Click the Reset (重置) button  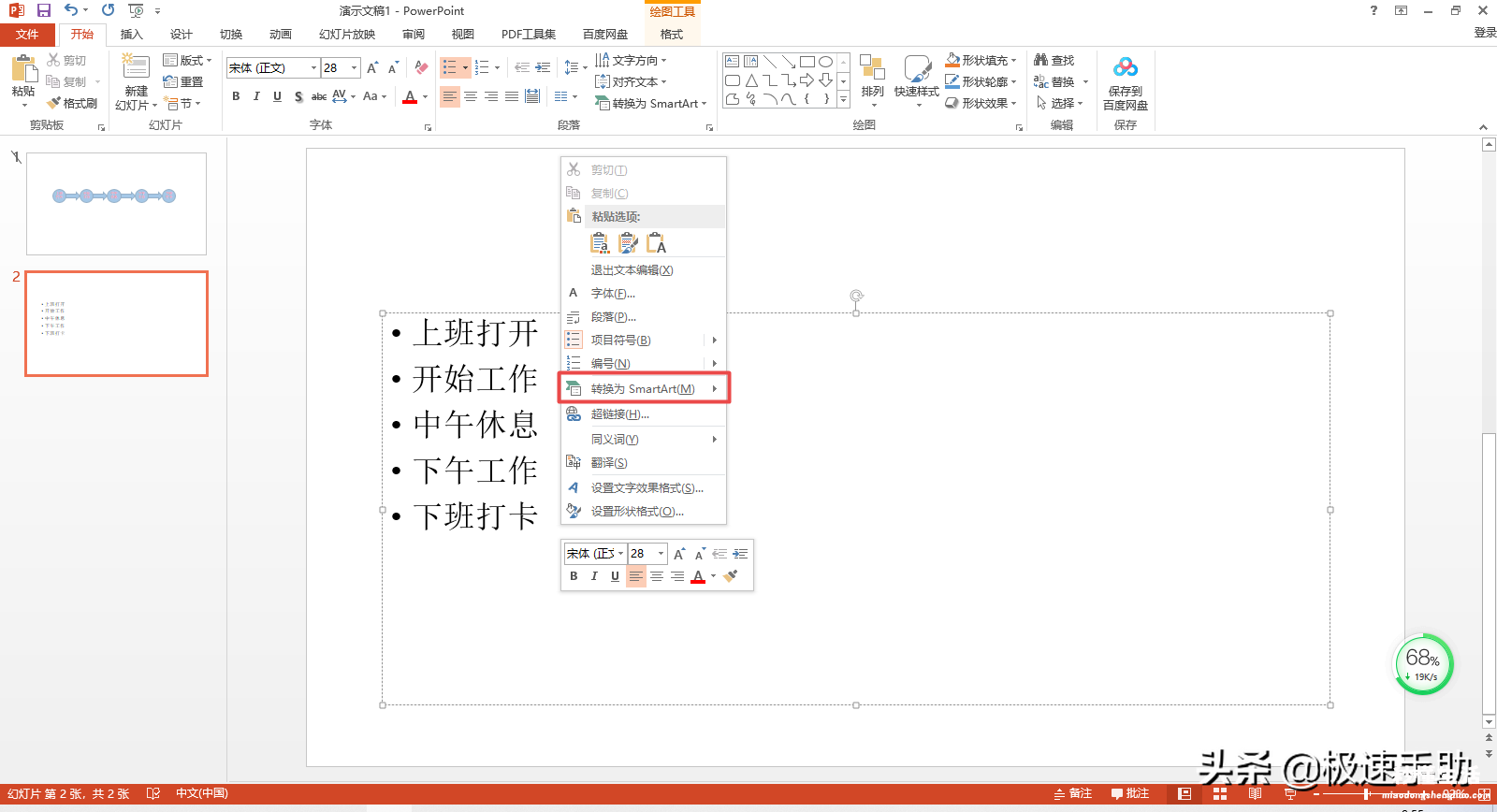click(x=183, y=81)
